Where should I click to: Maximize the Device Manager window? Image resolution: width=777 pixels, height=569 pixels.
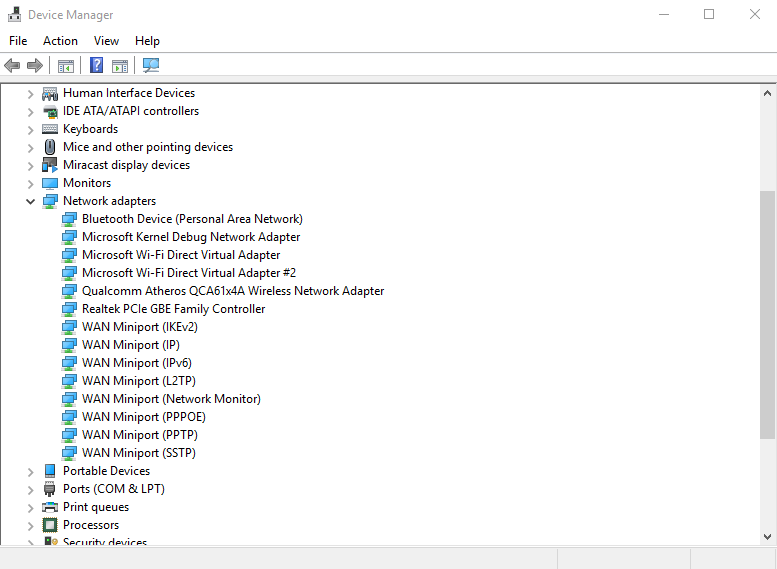point(709,14)
